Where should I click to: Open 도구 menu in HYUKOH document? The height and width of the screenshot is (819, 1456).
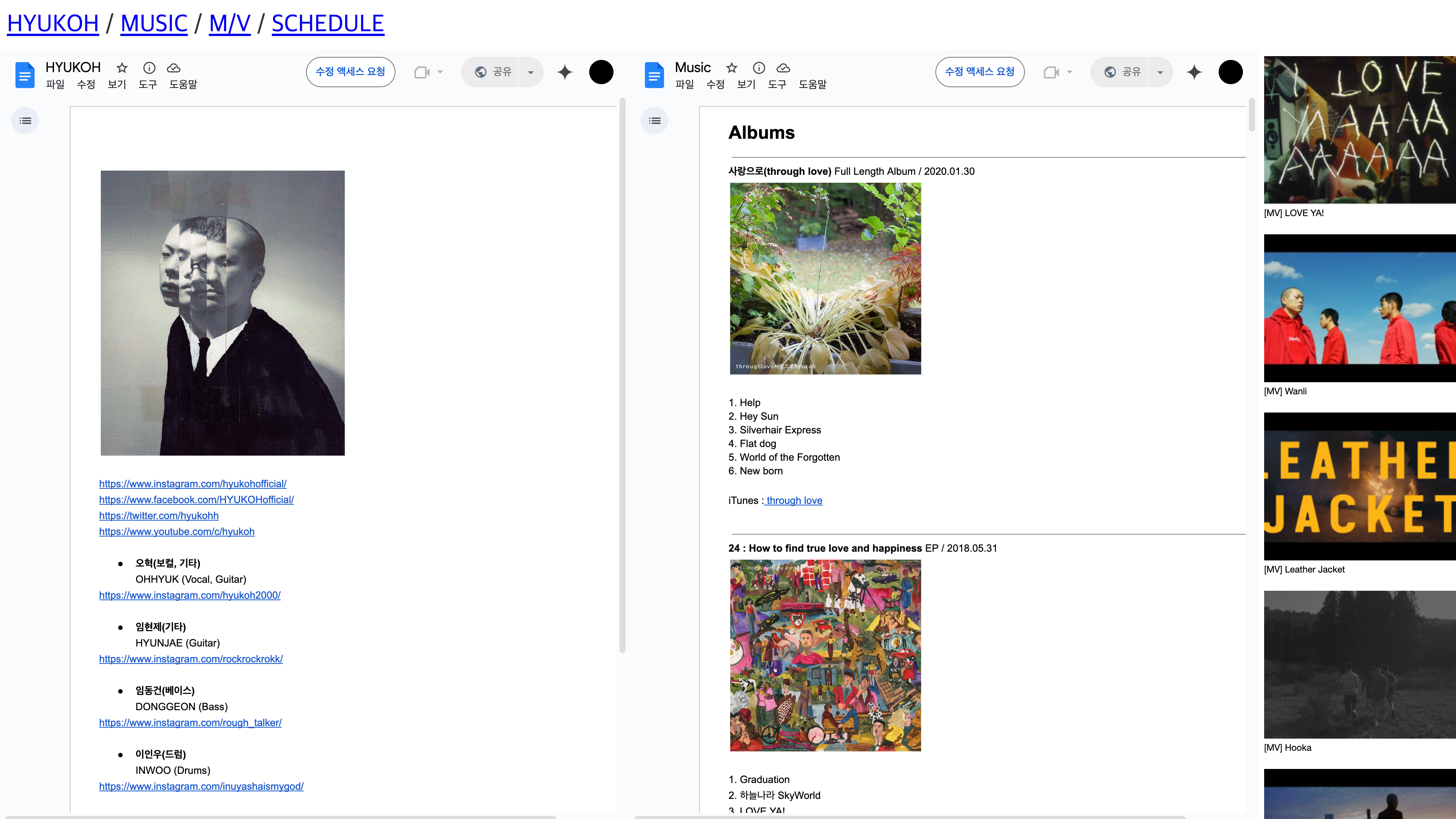point(147,84)
